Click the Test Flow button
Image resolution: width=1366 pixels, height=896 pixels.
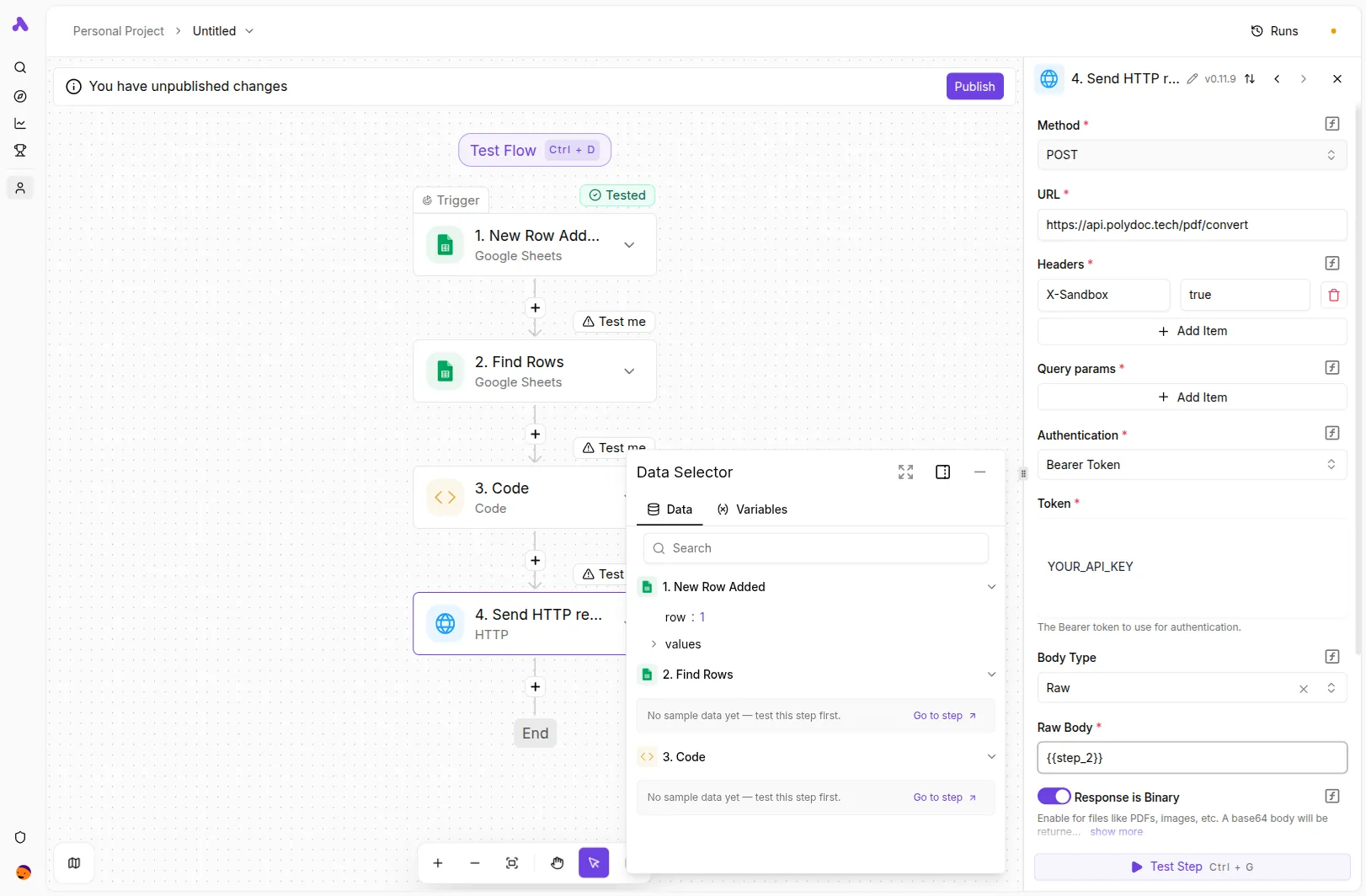pos(535,150)
